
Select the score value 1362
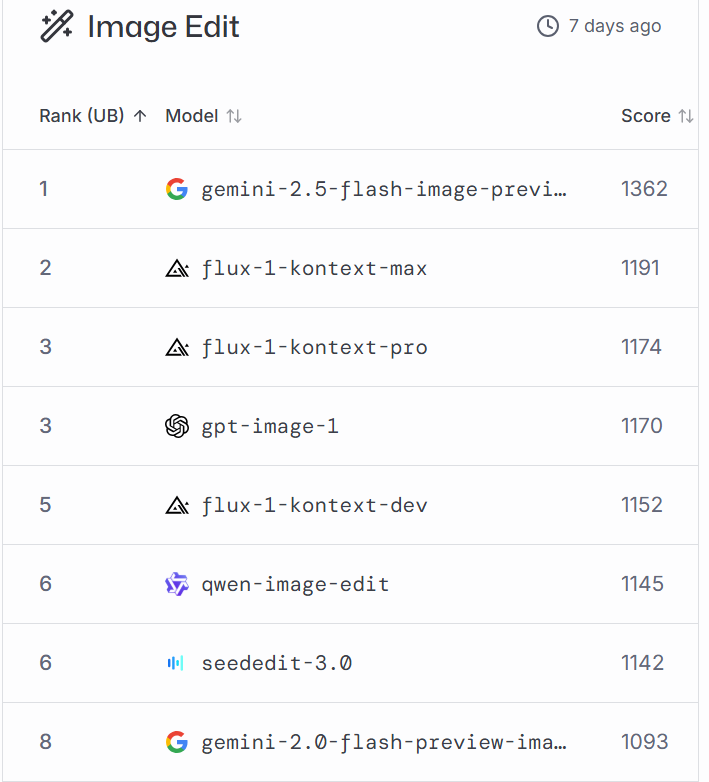point(644,189)
